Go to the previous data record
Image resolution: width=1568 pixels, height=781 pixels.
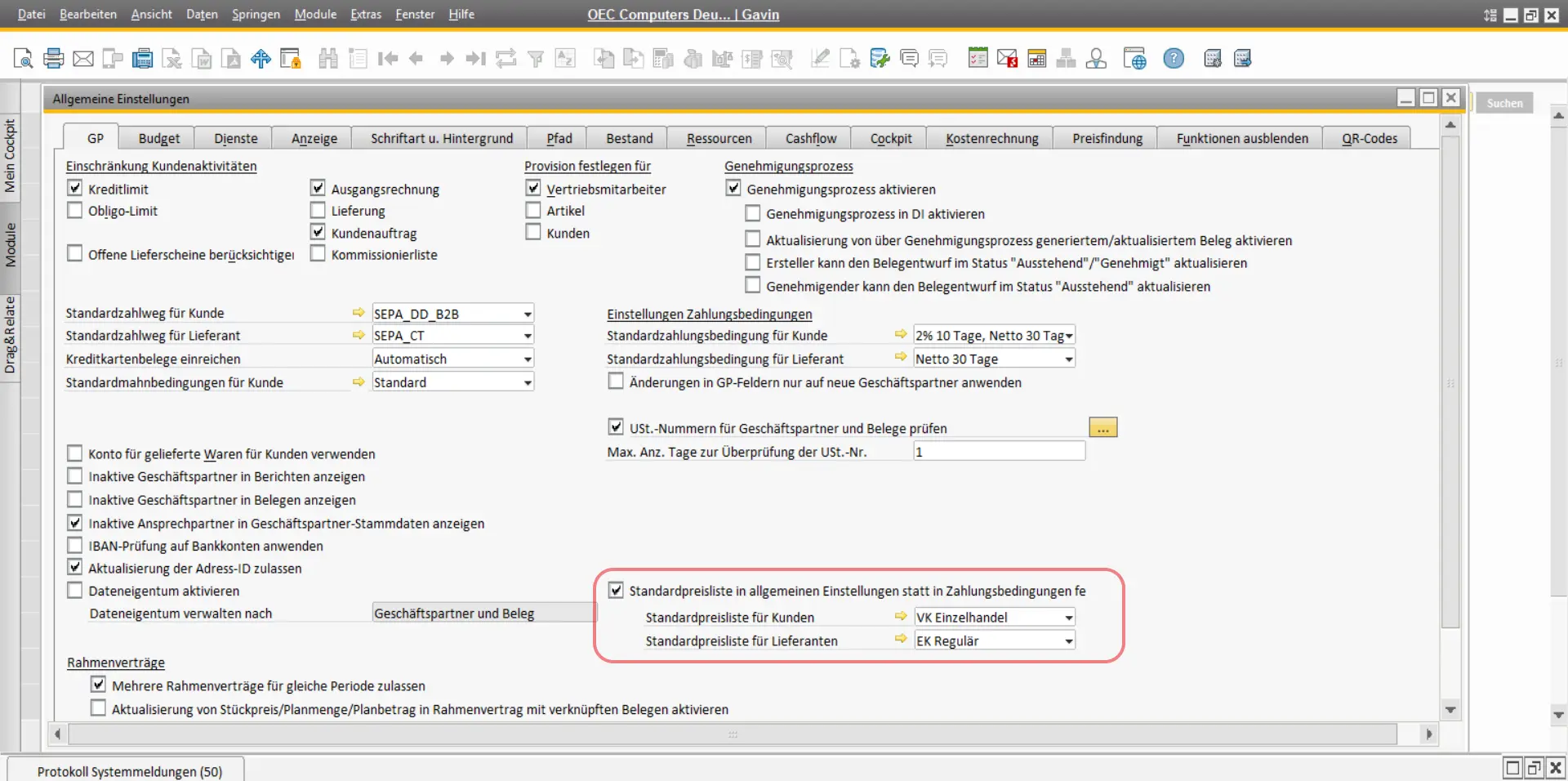point(416,59)
